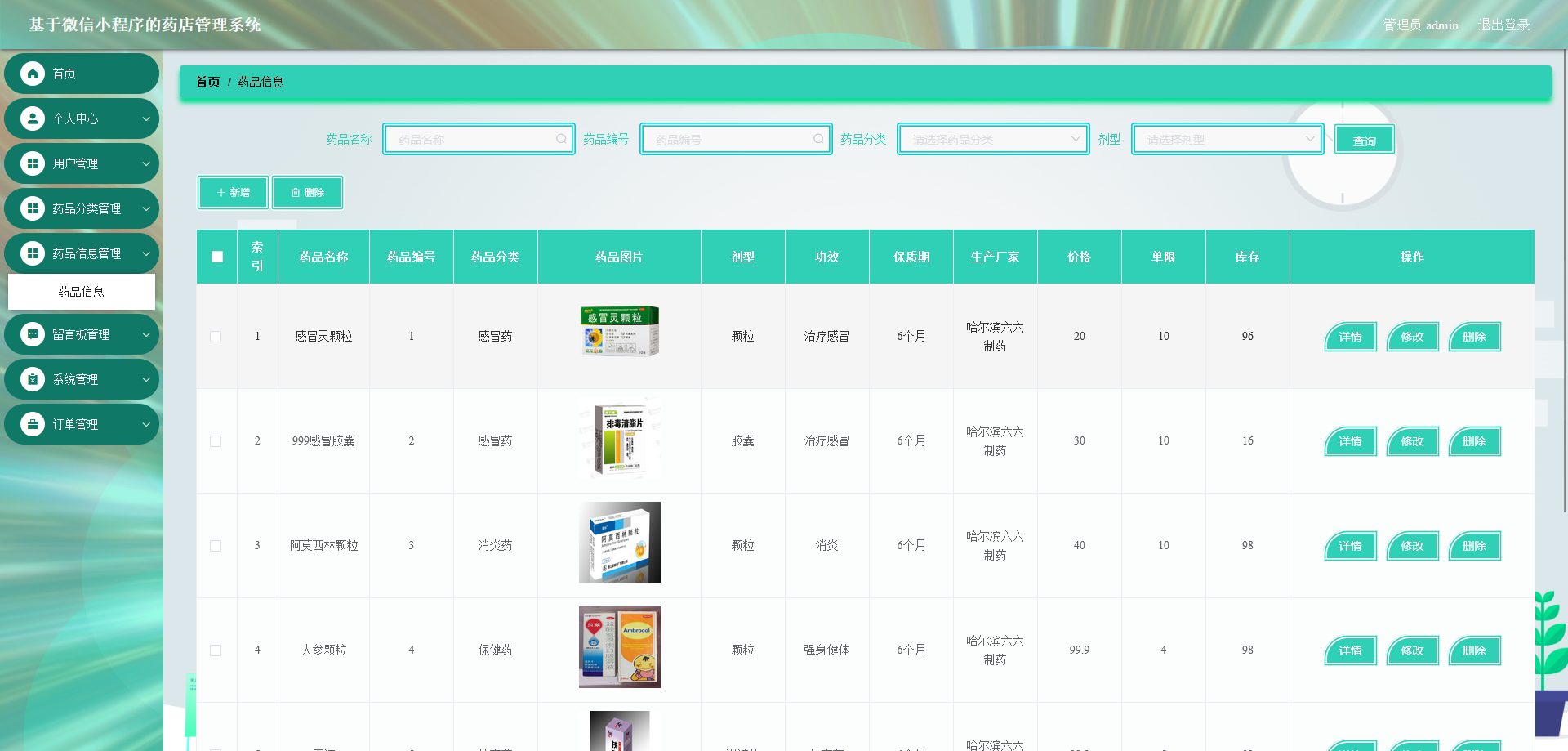Toggle the select-all checkbox in table header
Image resolution: width=1568 pixels, height=751 pixels.
217,257
